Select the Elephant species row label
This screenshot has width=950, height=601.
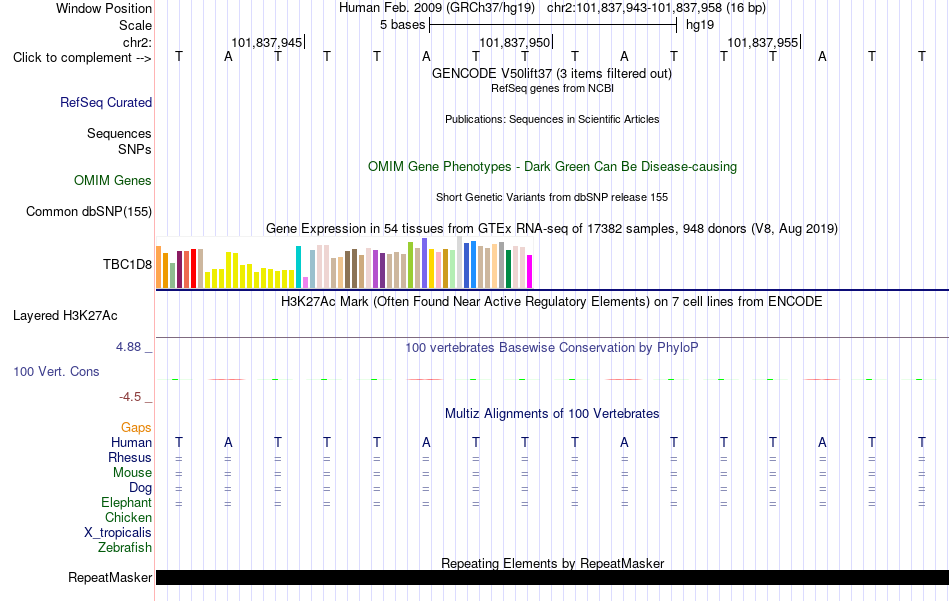(127, 502)
